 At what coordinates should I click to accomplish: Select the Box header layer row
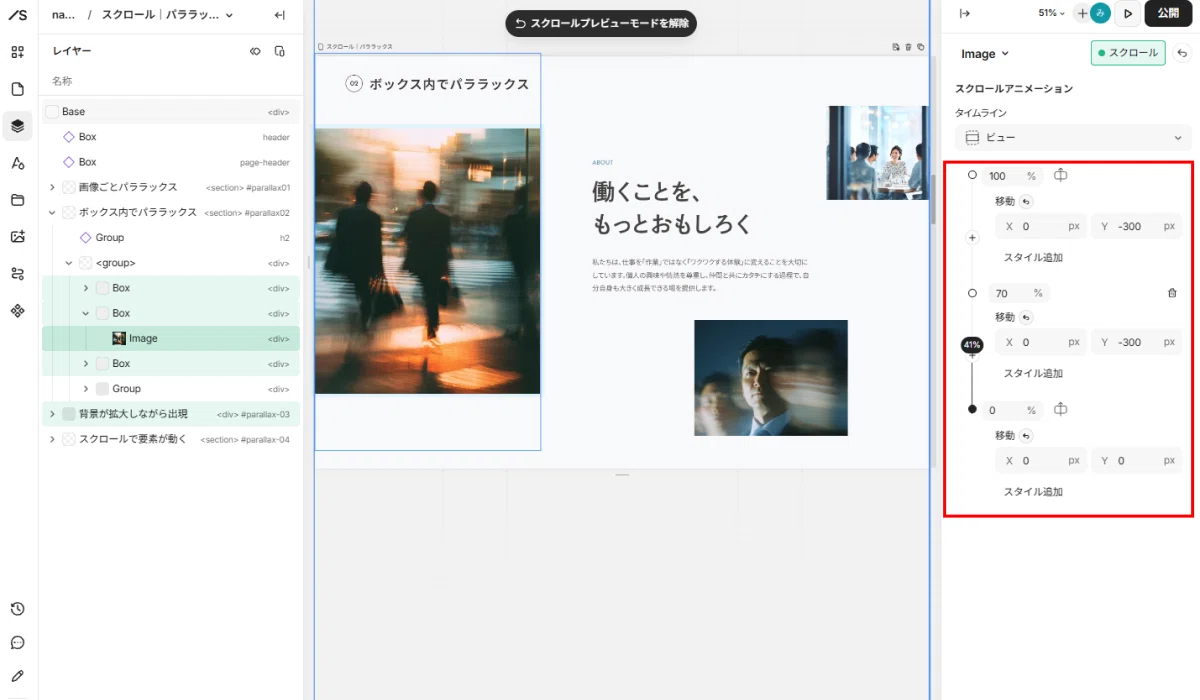point(171,137)
